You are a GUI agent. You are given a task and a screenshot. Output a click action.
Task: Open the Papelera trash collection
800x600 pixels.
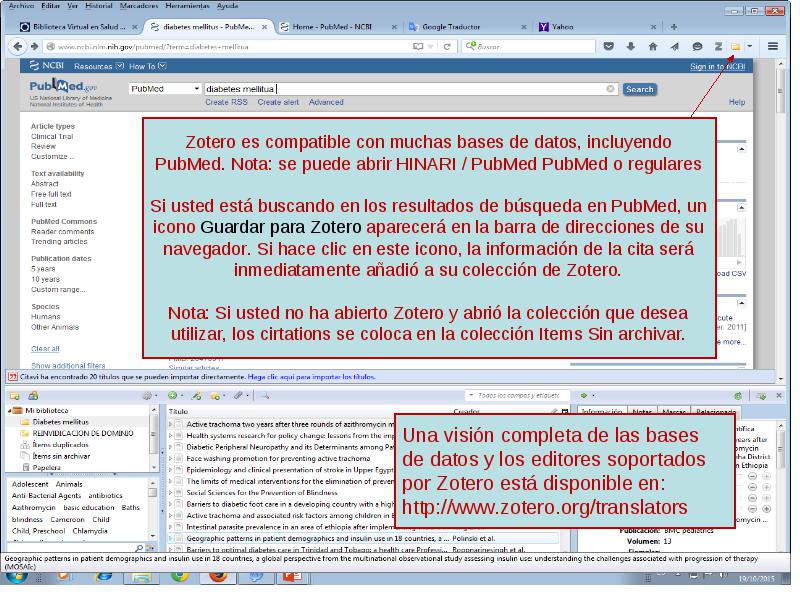(x=46, y=468)
